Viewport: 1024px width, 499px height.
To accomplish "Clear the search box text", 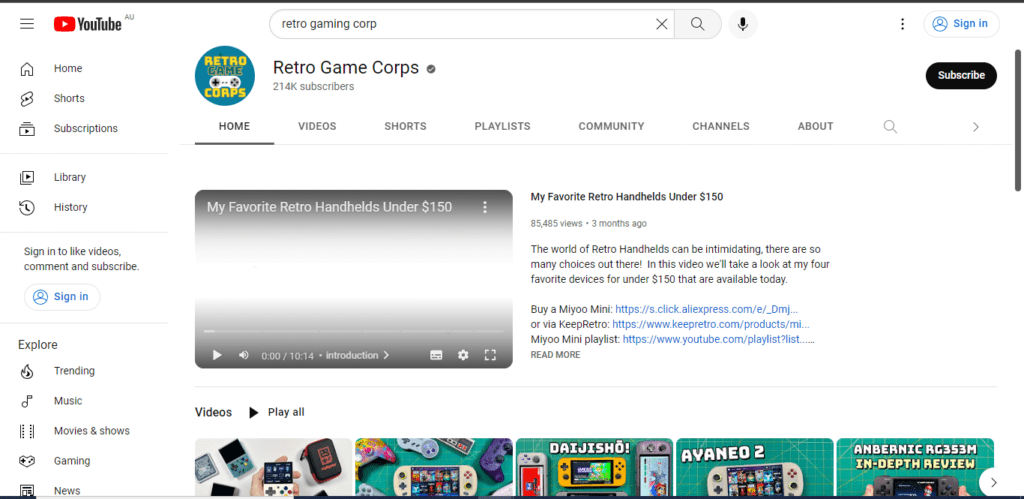I will click(x=662, y=24).
